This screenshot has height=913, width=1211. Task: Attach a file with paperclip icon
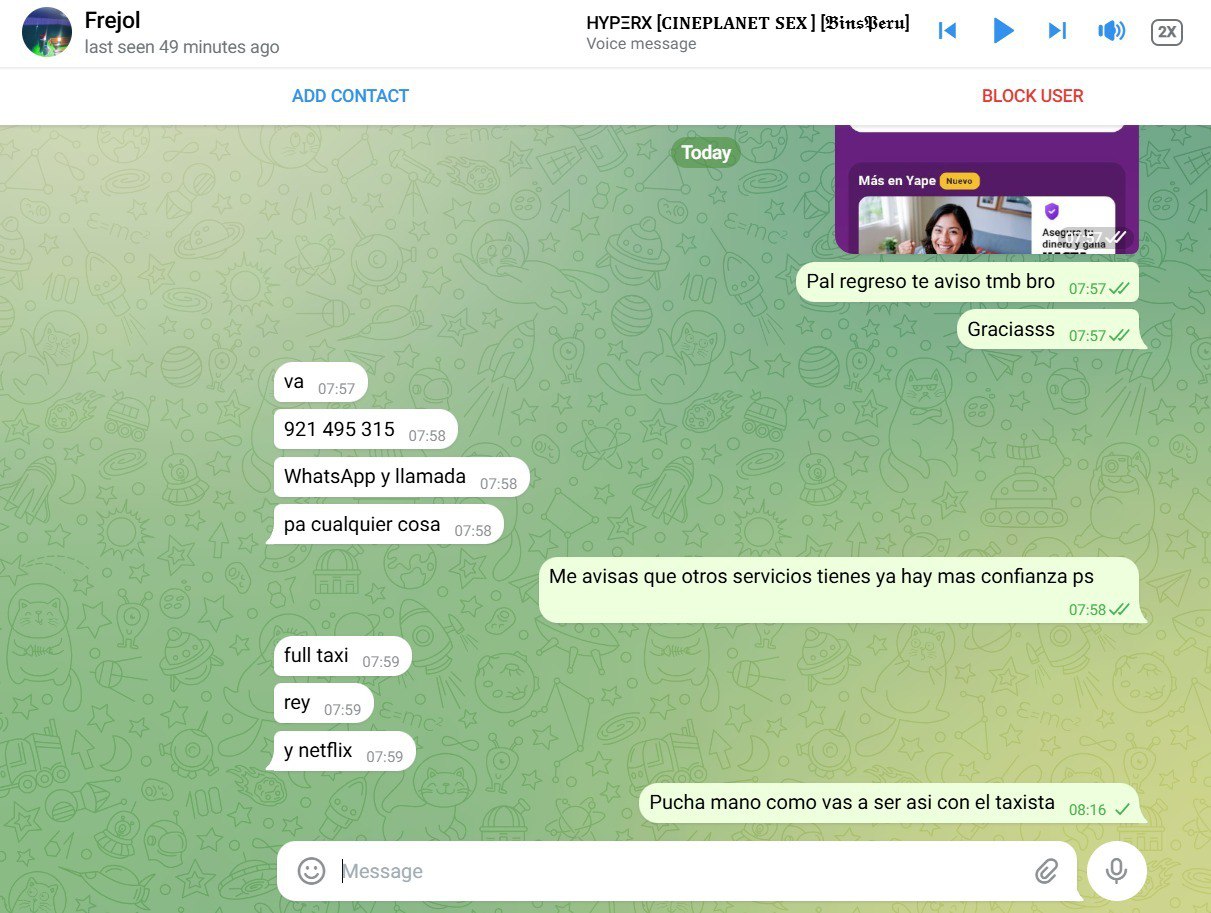[x=1046, y=871]
